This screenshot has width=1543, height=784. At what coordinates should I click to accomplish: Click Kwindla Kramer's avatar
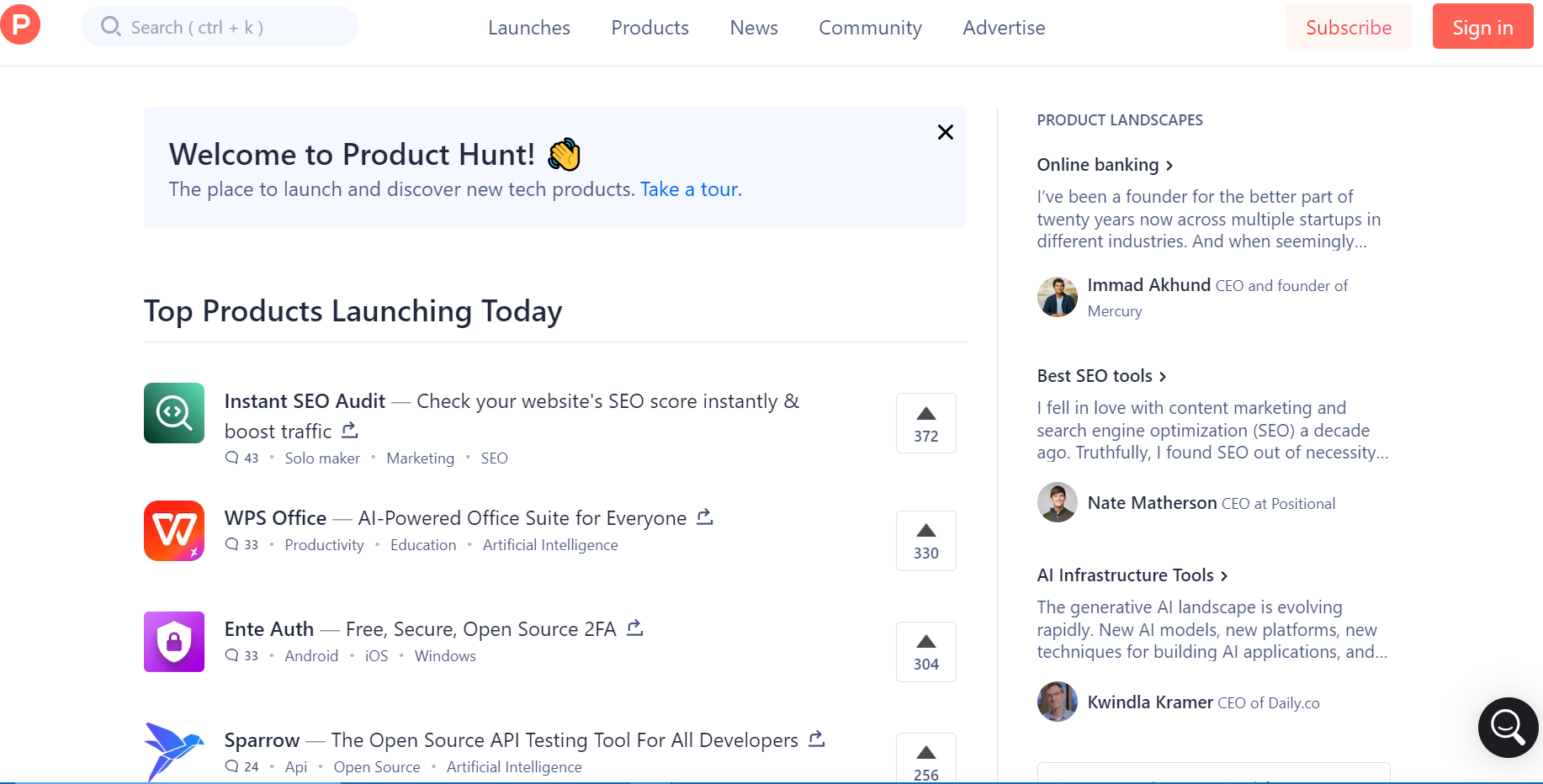(x=1058, y=702)
